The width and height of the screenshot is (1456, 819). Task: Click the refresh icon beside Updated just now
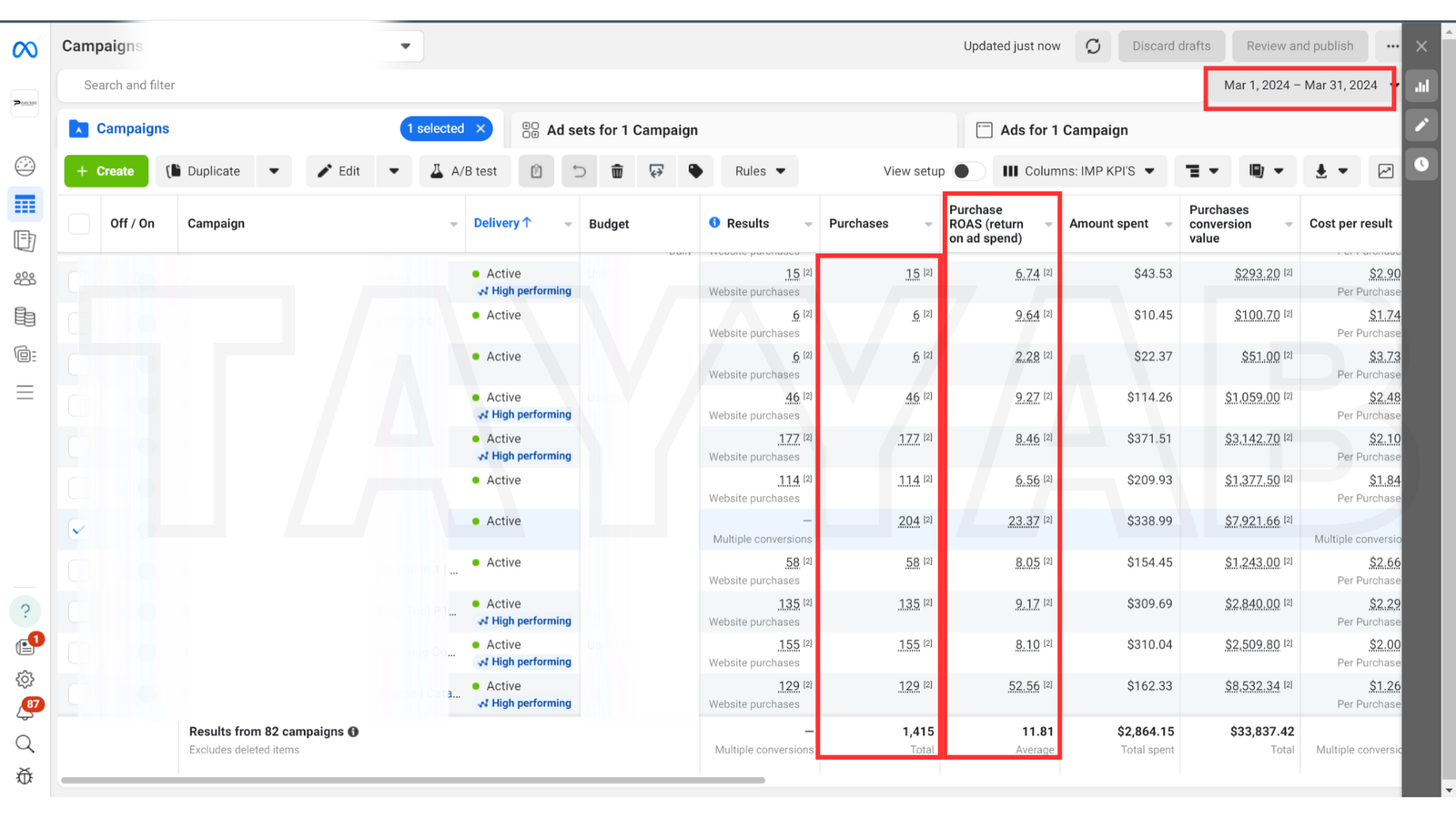point(1093,46)
